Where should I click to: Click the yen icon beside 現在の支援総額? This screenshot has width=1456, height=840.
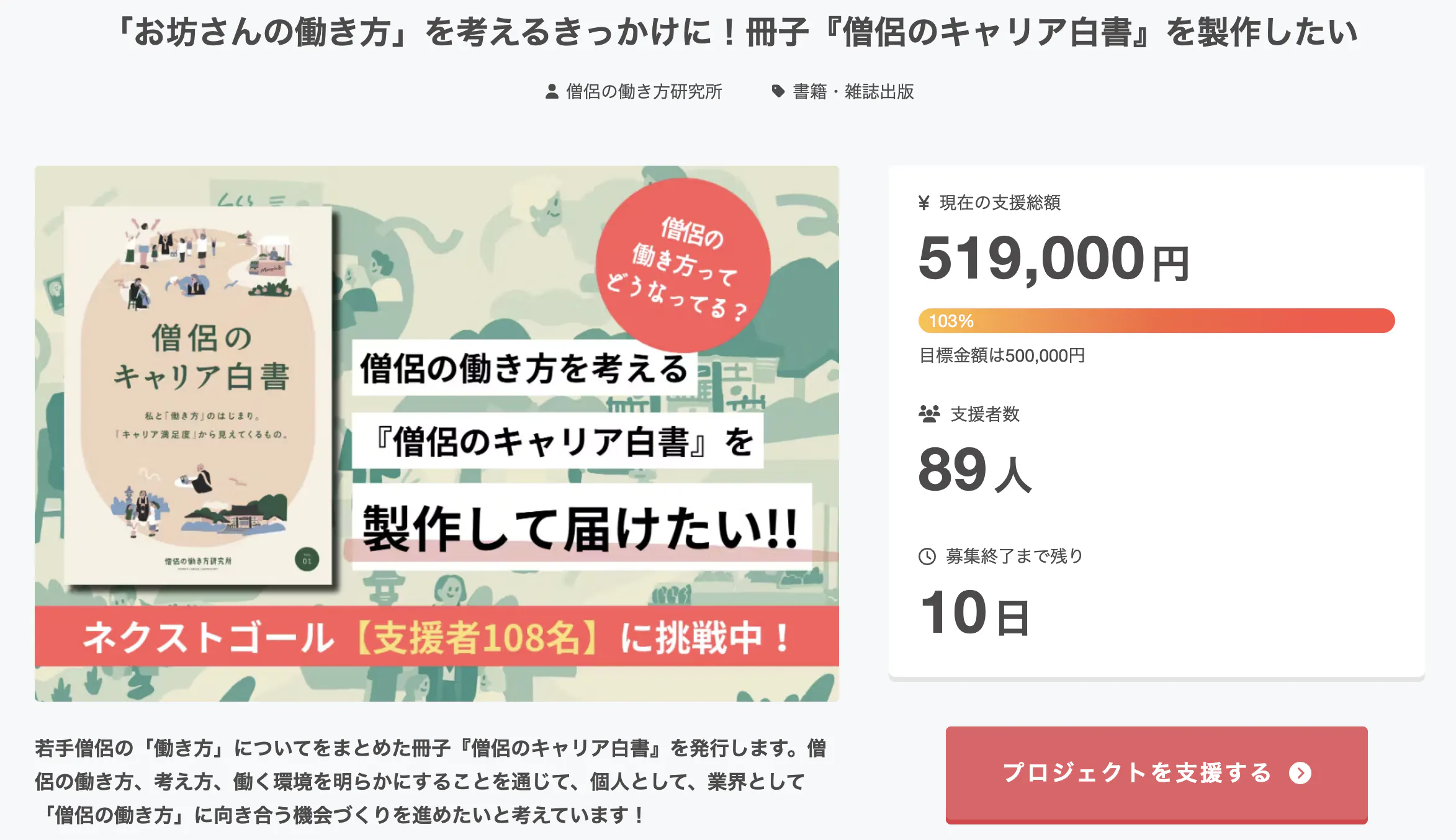(923, 203)
